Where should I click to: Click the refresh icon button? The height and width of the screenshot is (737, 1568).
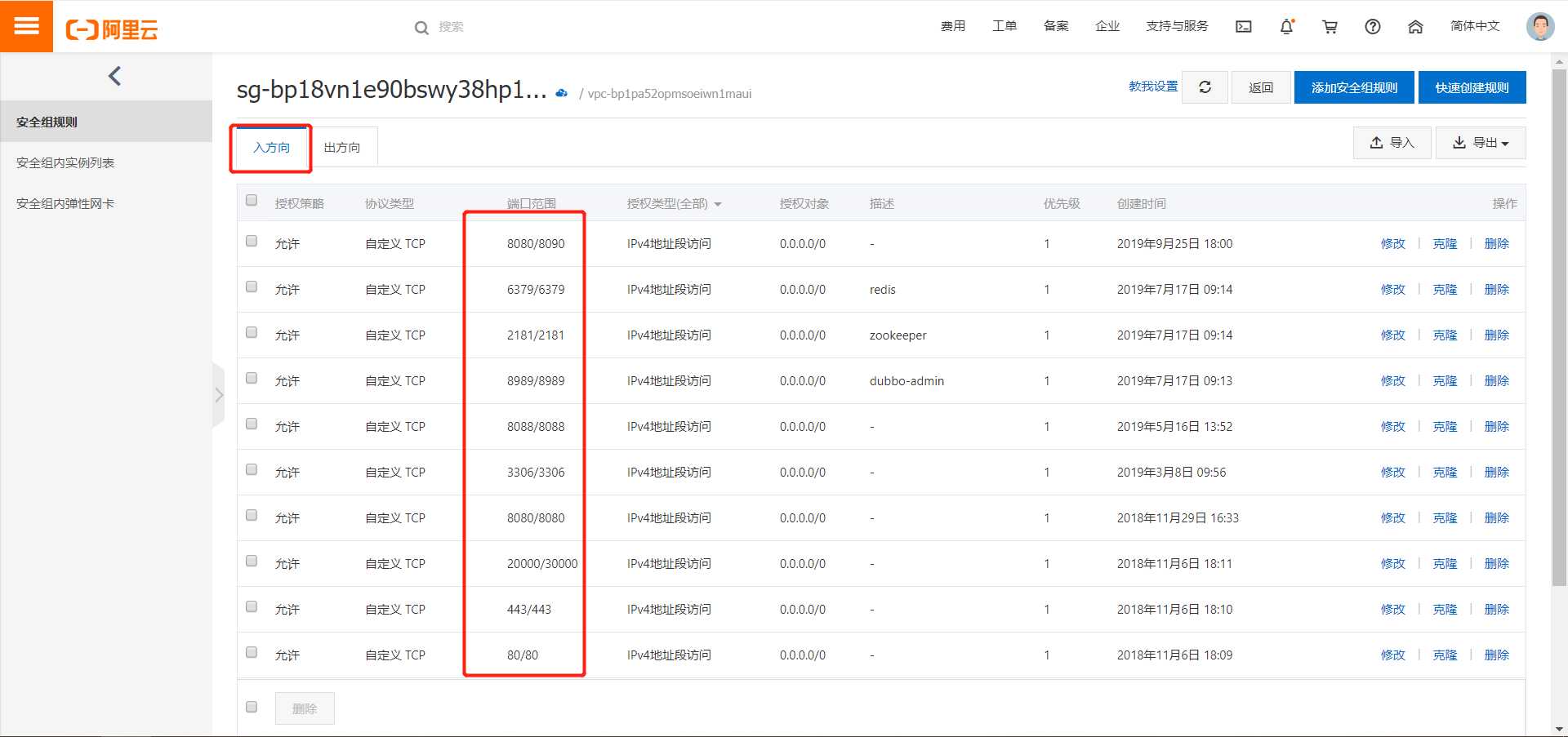click(1205, 87)
